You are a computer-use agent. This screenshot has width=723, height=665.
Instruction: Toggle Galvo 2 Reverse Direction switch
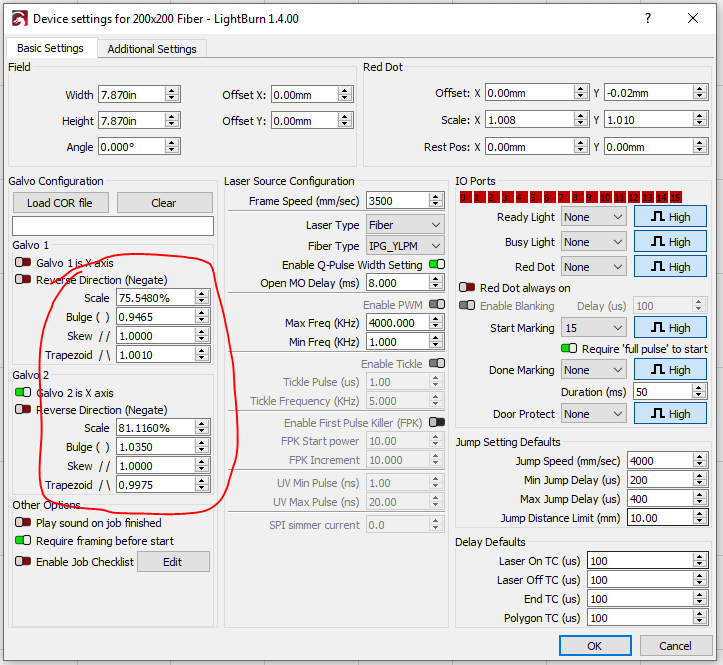click(23, 410)
